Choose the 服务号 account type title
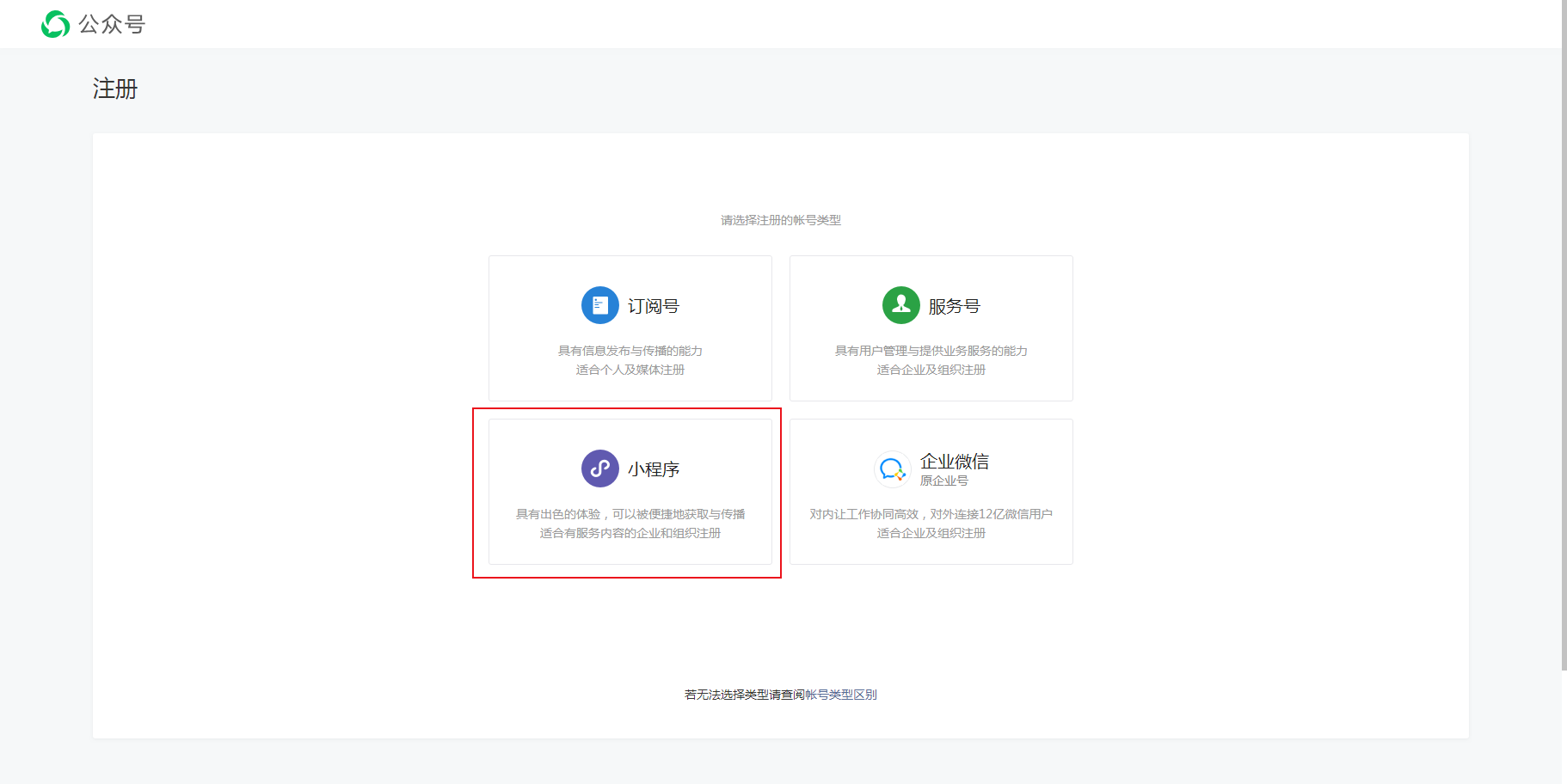 (x=955, y=306)
